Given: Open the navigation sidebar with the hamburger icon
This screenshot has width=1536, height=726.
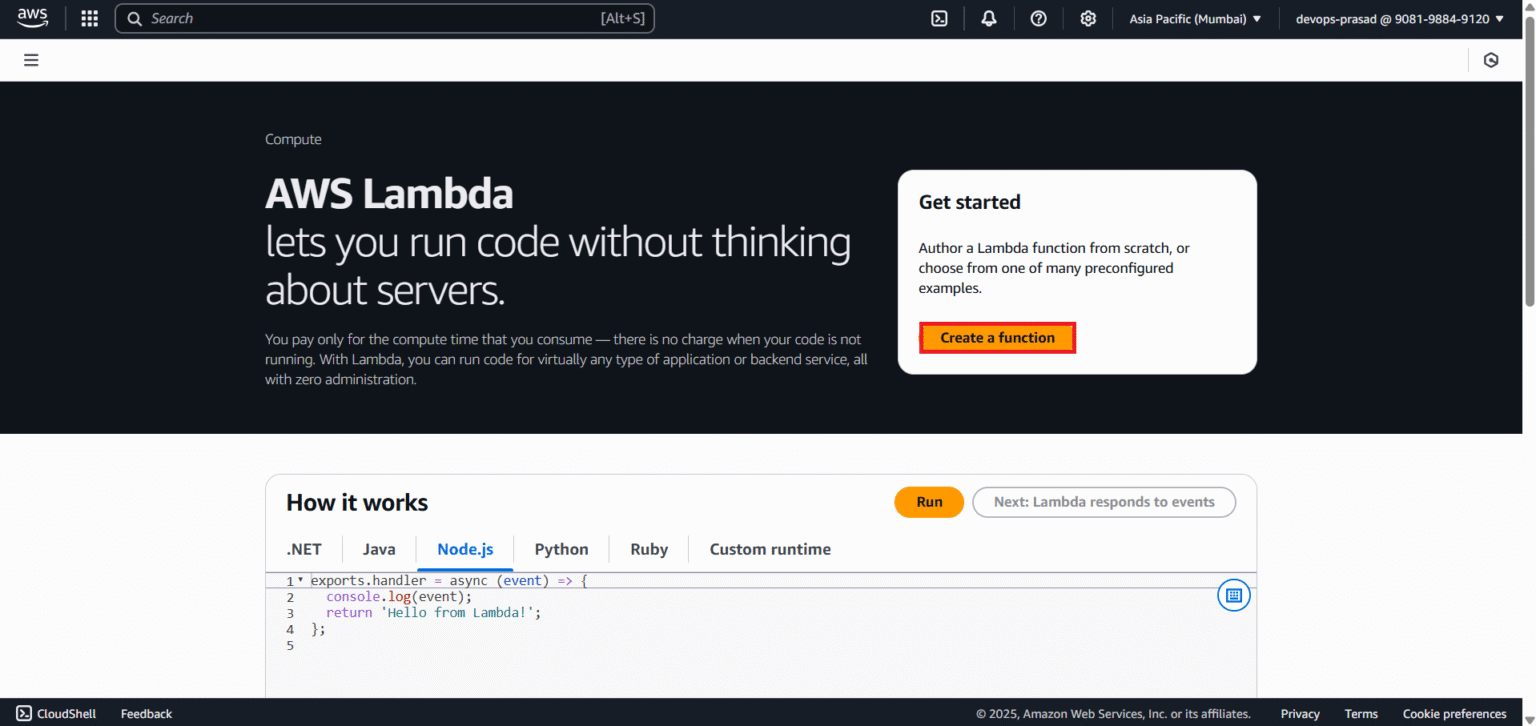Looking at the screenshot, I should point(31,60).
